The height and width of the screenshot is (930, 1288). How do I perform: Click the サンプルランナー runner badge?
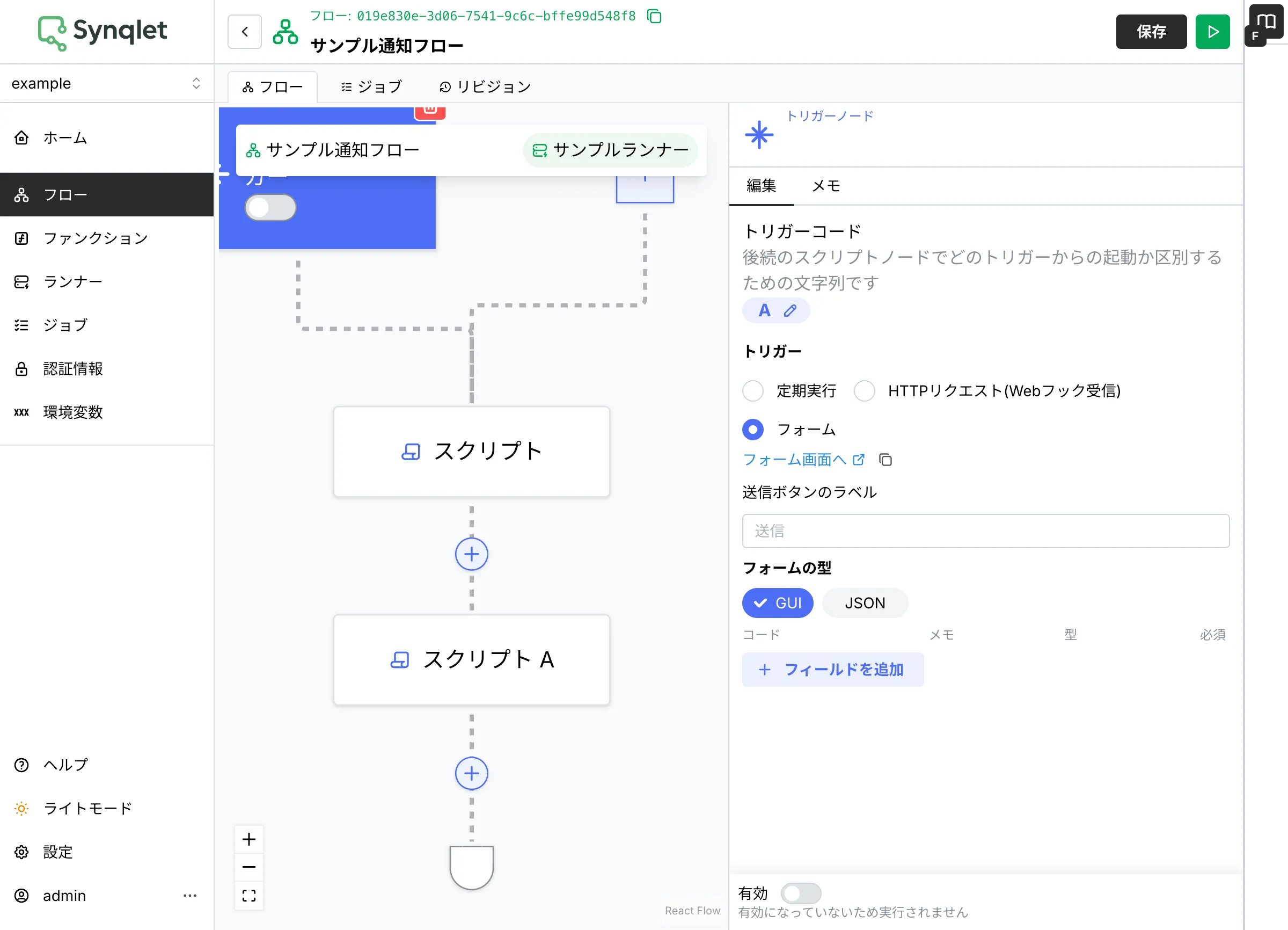611,150
